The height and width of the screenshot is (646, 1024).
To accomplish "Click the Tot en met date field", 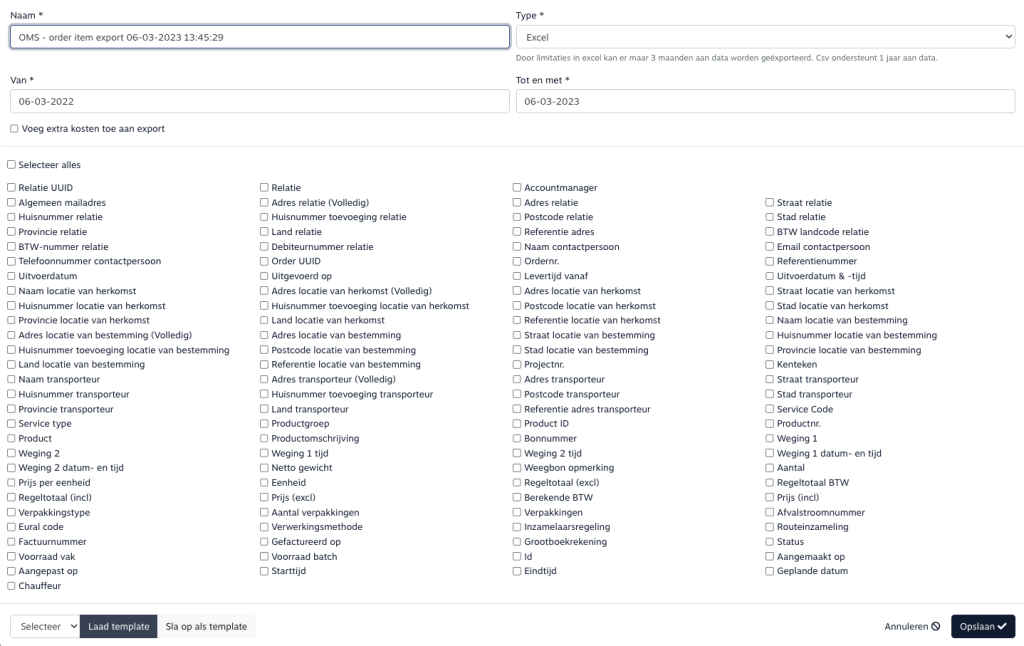I will [x=765, y=102].
